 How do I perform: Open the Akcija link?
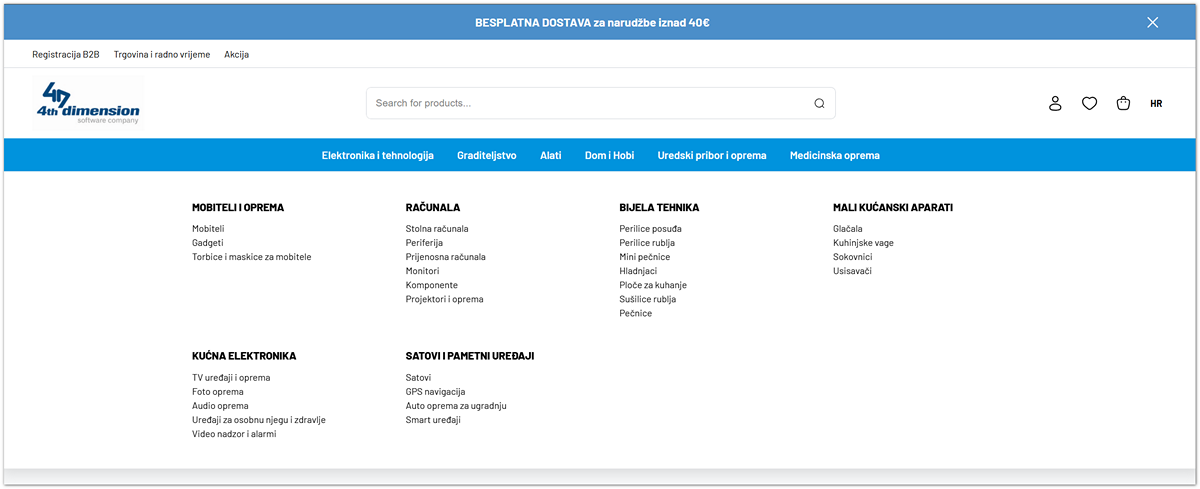point(236,54)
